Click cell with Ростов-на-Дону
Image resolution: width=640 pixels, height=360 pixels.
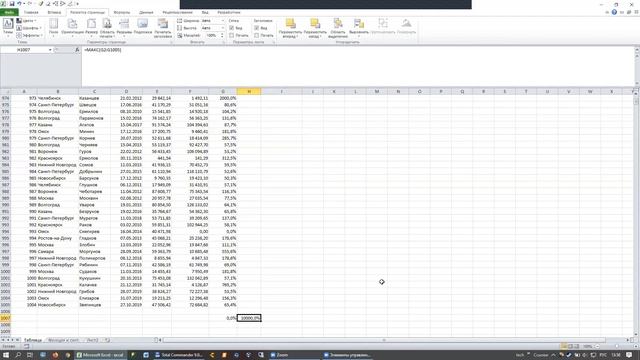coord(58,238)
